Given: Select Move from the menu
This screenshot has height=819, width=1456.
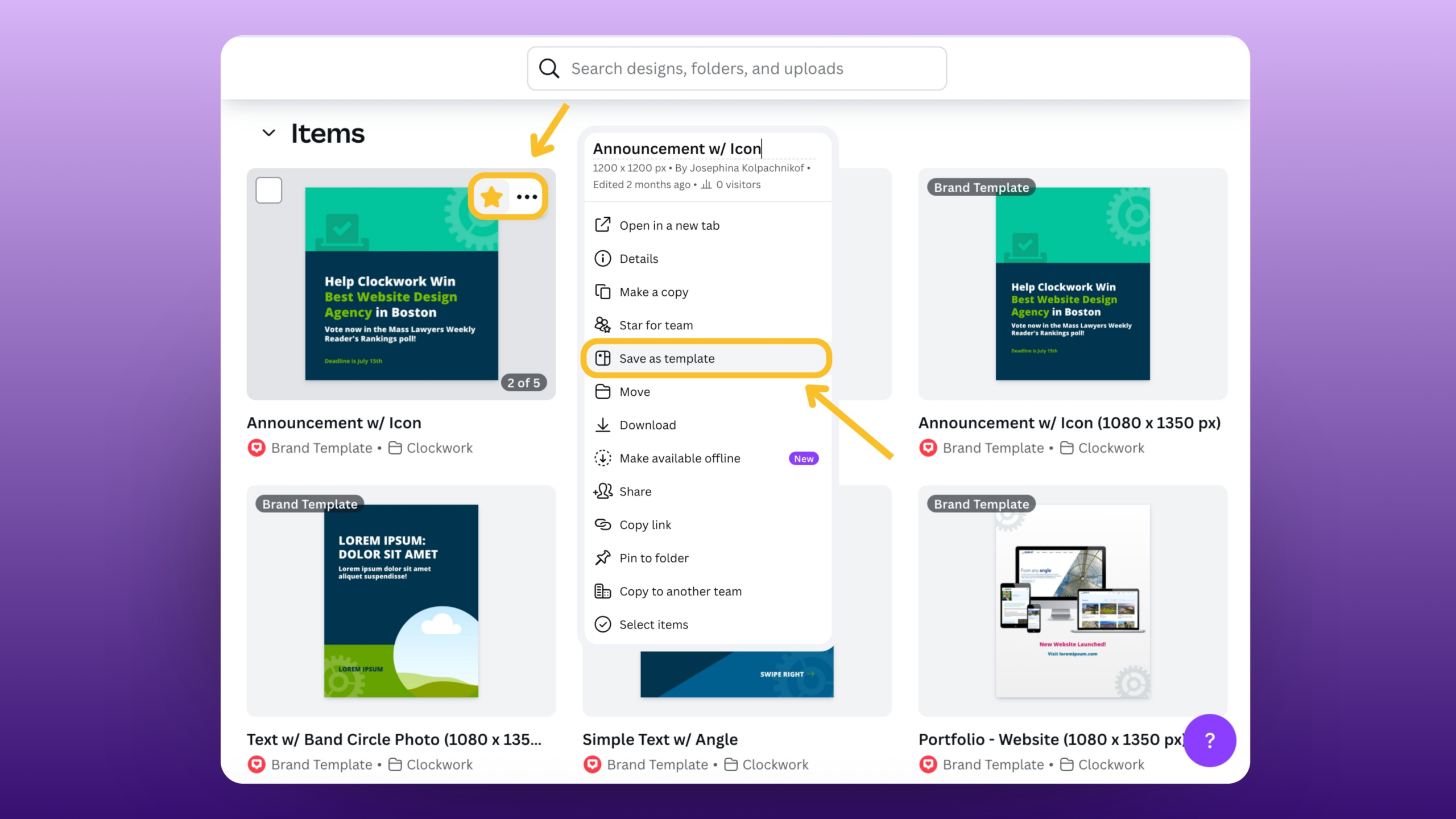Looking at the screenshot, I should (x=708, y=392).
